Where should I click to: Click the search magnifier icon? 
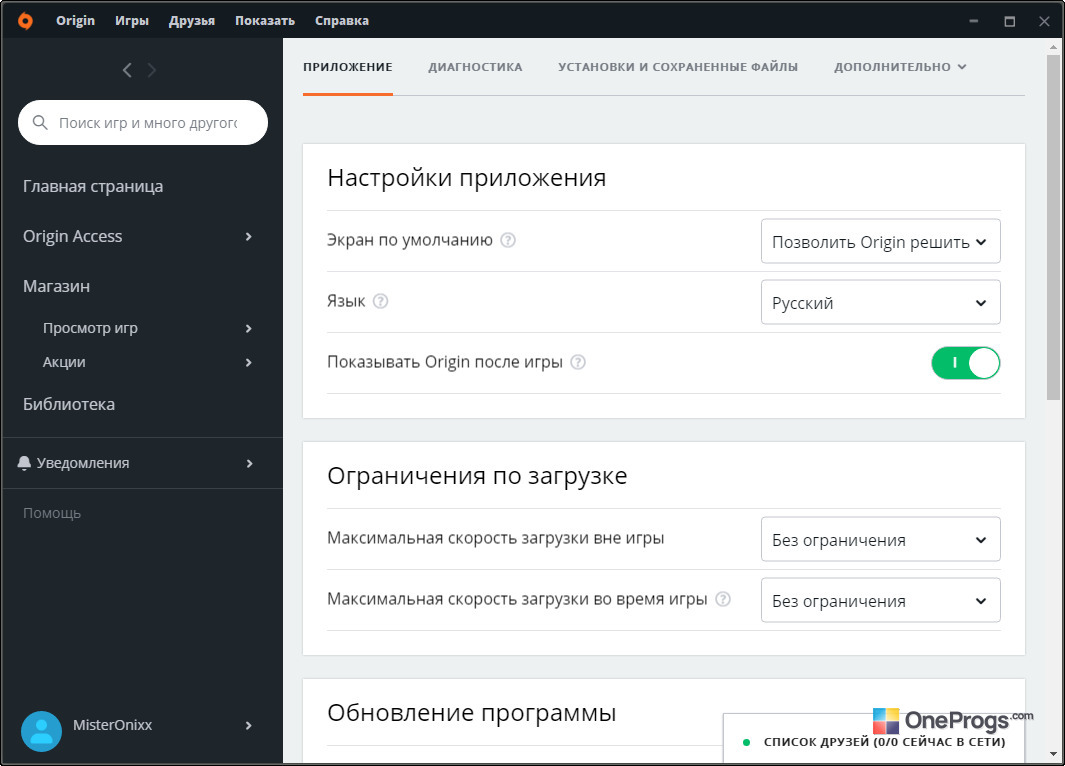40,123
